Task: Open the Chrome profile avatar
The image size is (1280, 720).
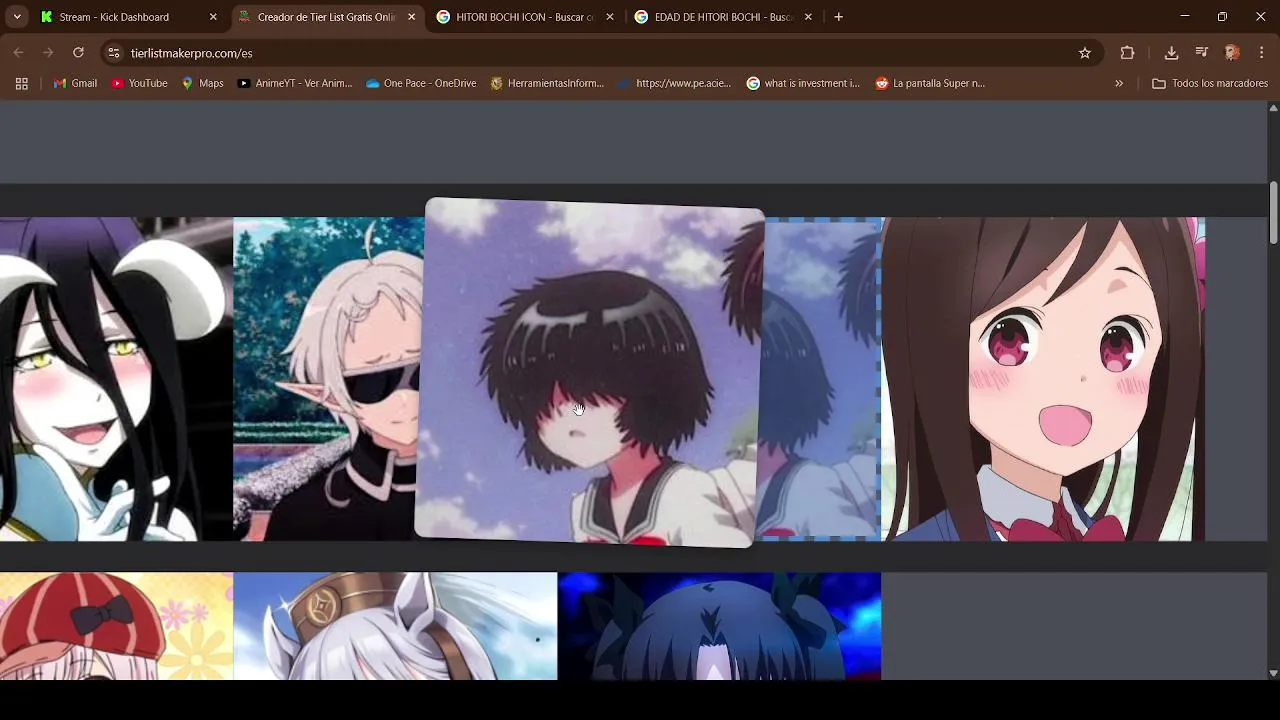Action: click(x=1232, y=53)
